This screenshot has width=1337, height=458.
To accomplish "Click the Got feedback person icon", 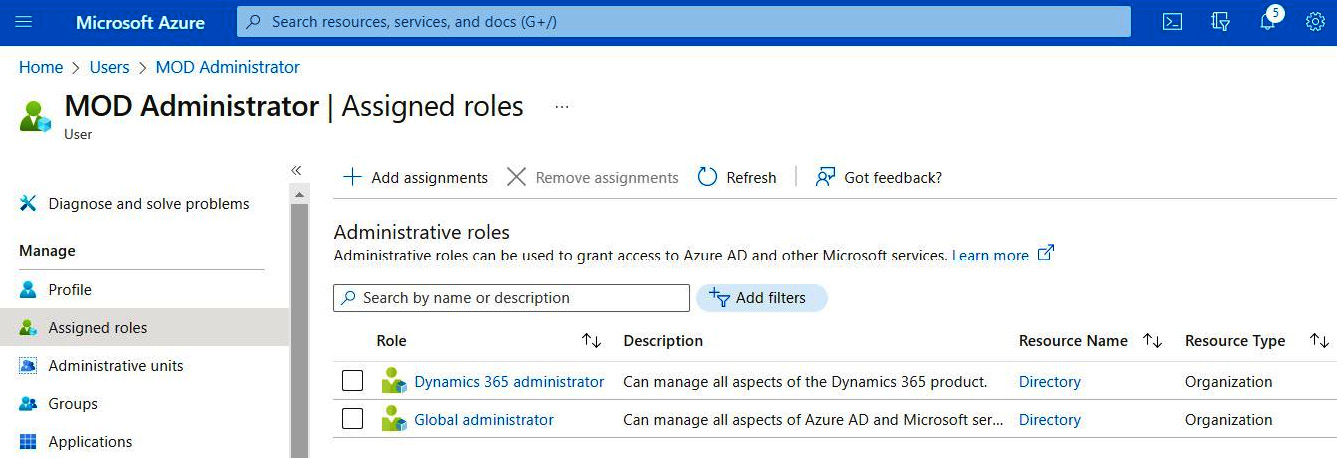I will pos(825,177).
